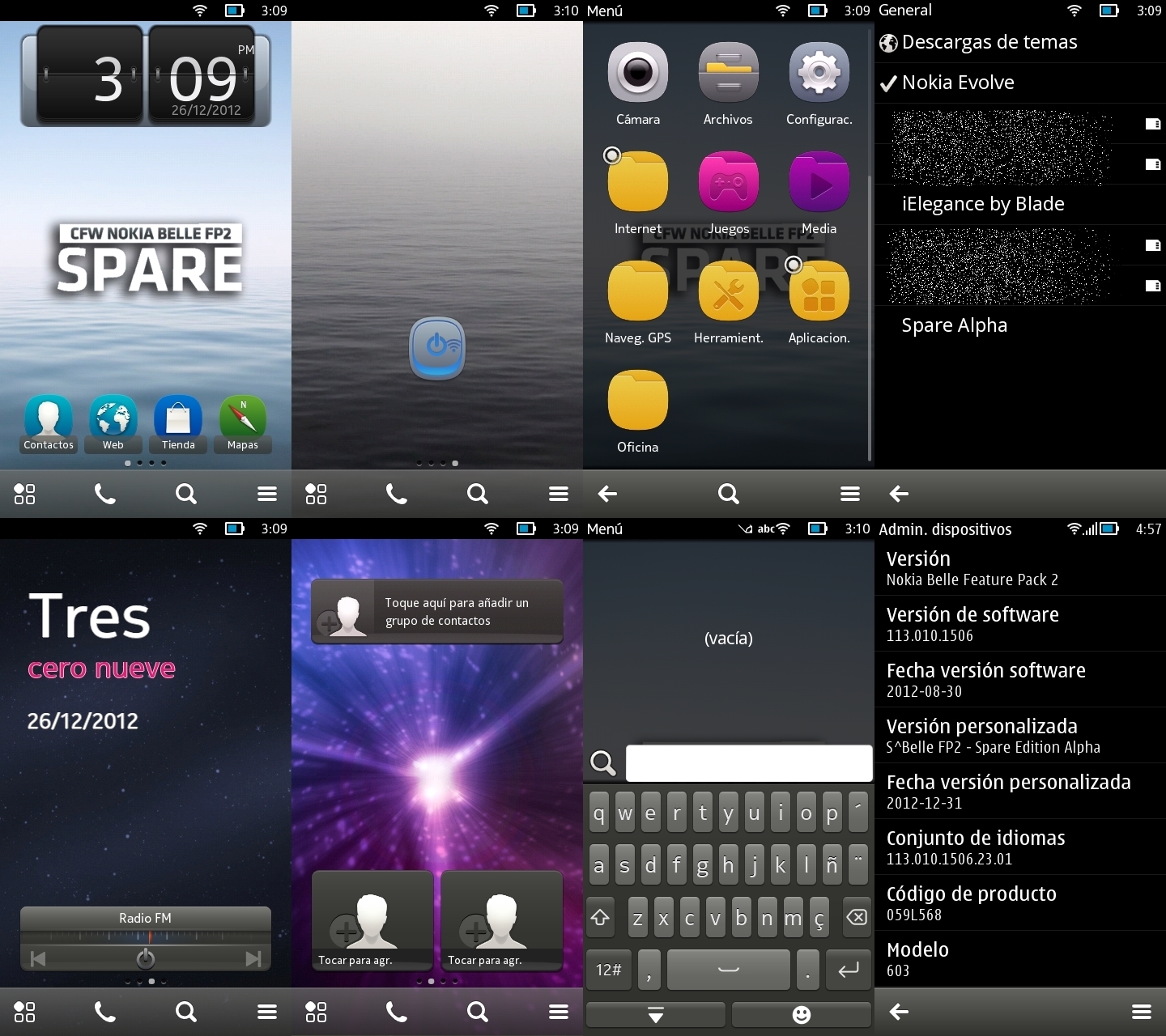Tap 'Toque aquí para añadir un grupo' widget
The height and width of the screenshot is (1036, 1166).
[437, 612]
